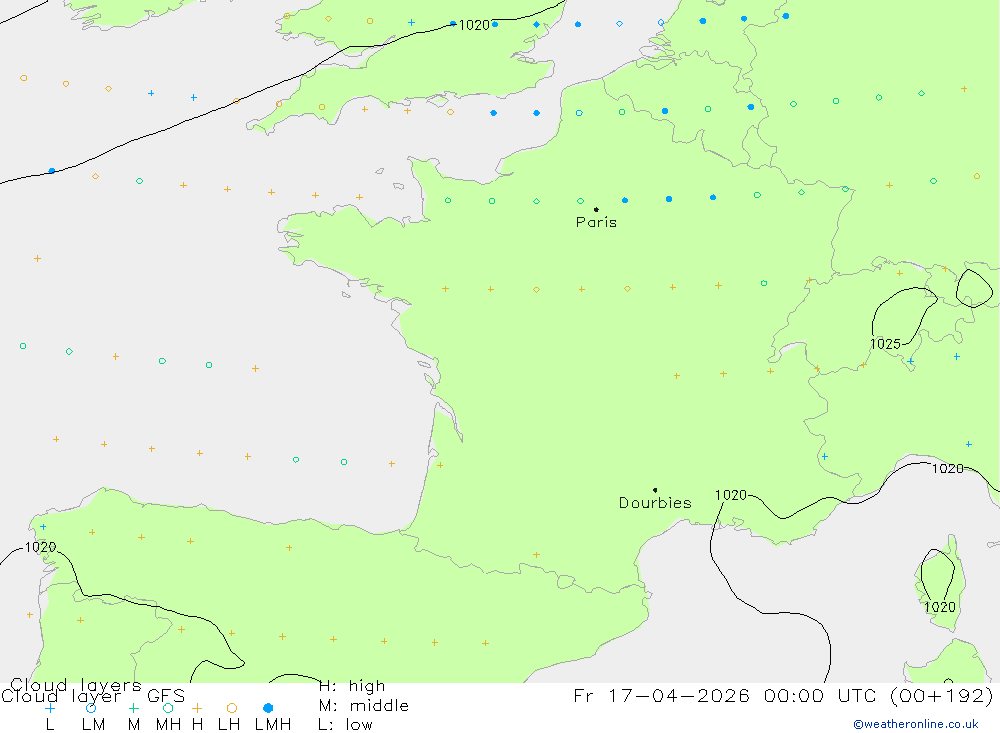This screenshot has height=733, width=1000.
Task: Click the green circle MH legend symbol
Action: click(x=168, y=708)
